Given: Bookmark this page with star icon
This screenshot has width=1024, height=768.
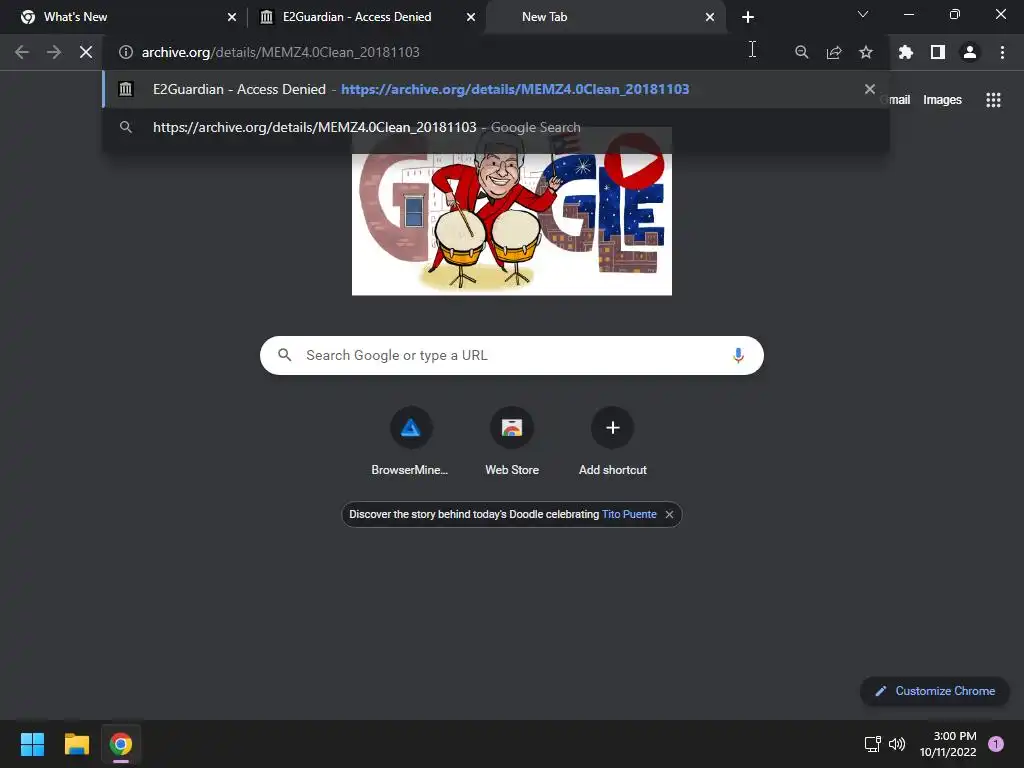Looking at the screenshot, I should coord(866,52).
